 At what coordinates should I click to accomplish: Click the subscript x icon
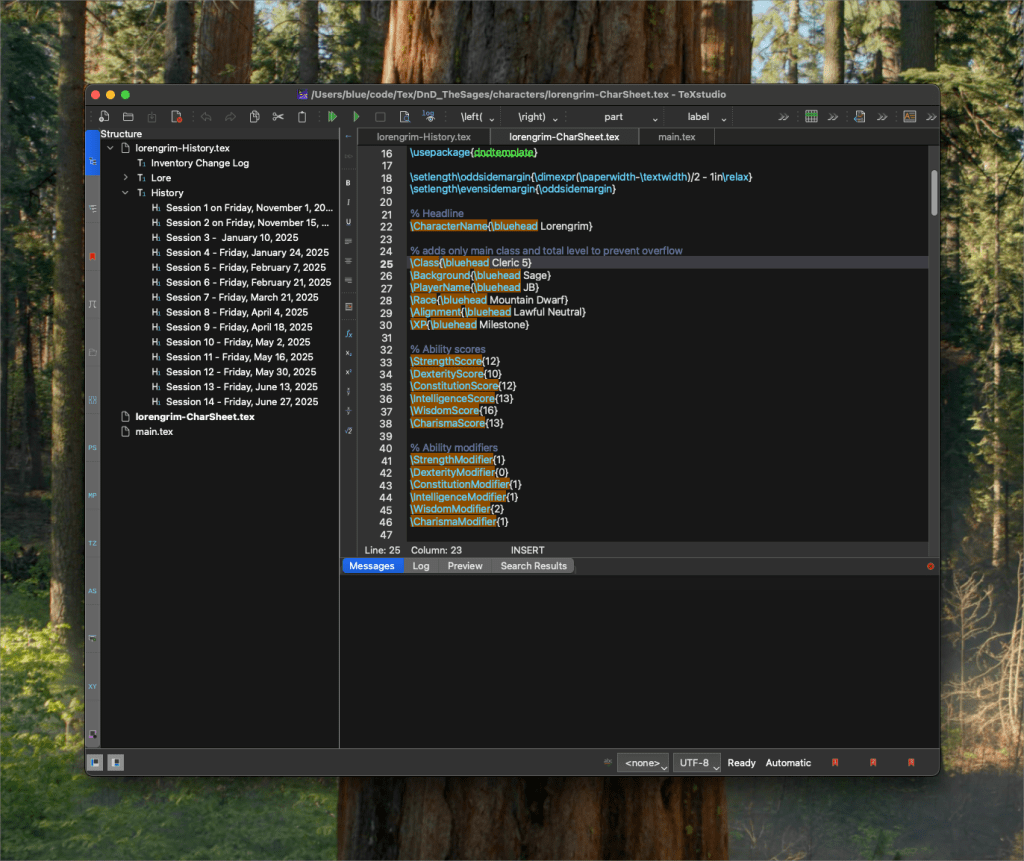[348, 353]
